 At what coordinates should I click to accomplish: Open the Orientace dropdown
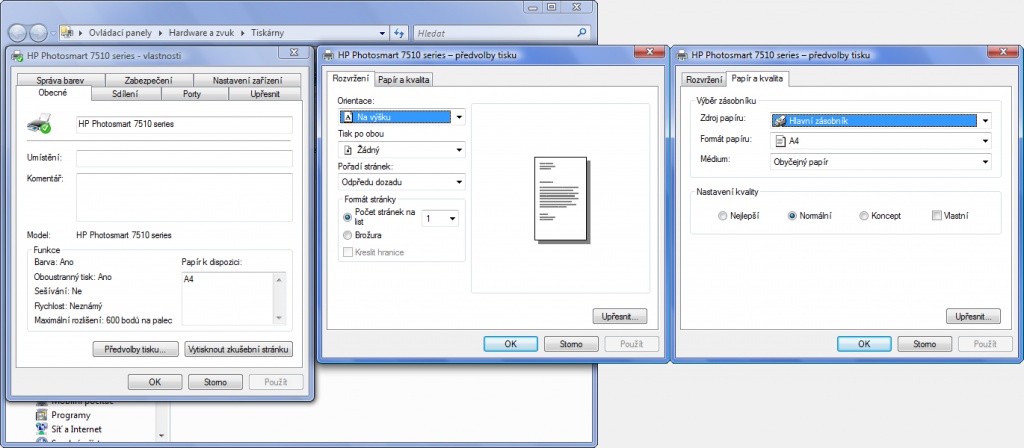tap(459, 118)
